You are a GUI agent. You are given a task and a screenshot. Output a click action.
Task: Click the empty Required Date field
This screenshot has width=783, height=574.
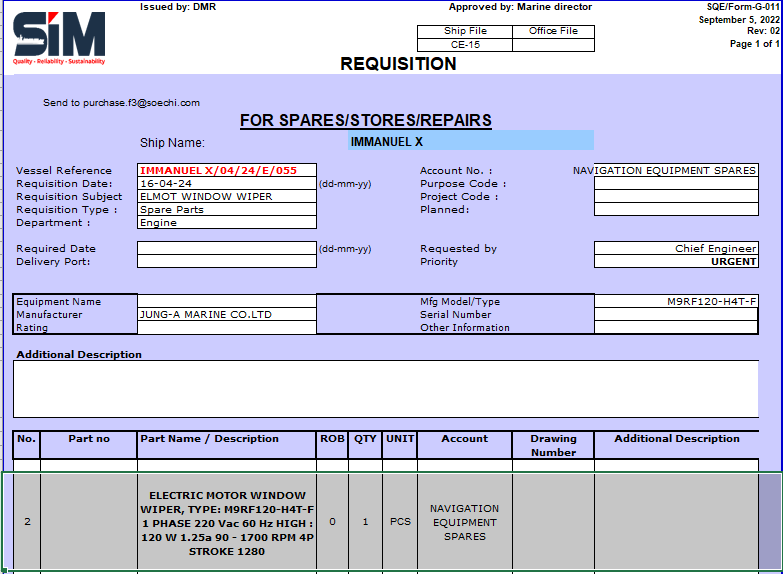tap(226, 249)
